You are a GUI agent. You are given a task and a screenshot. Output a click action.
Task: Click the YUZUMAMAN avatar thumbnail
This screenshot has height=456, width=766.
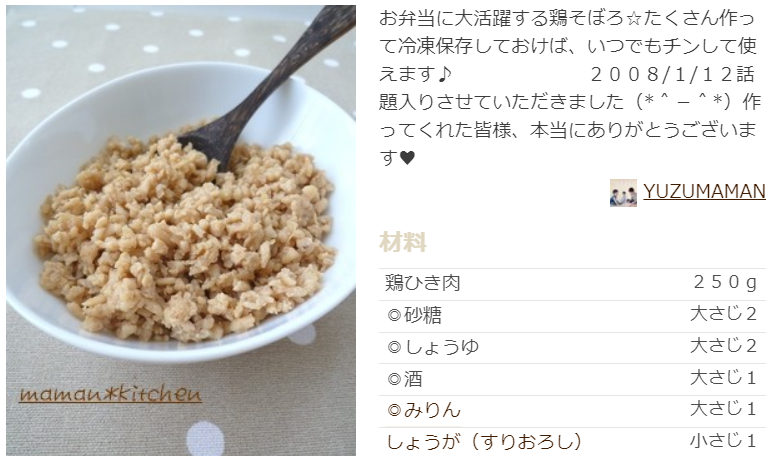(623, 193)
